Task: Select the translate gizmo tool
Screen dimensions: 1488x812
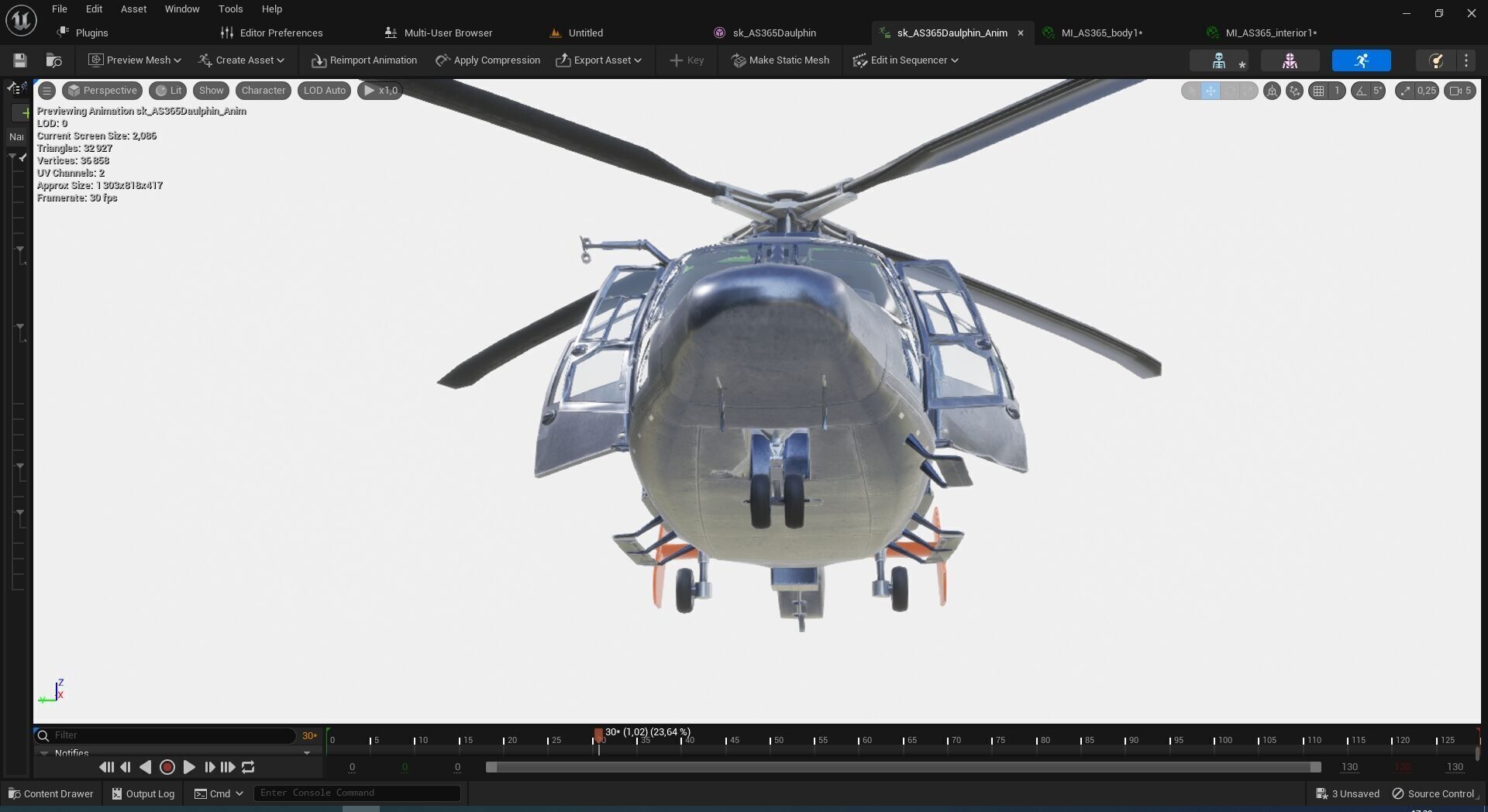Action: (x=1211, y=91)
